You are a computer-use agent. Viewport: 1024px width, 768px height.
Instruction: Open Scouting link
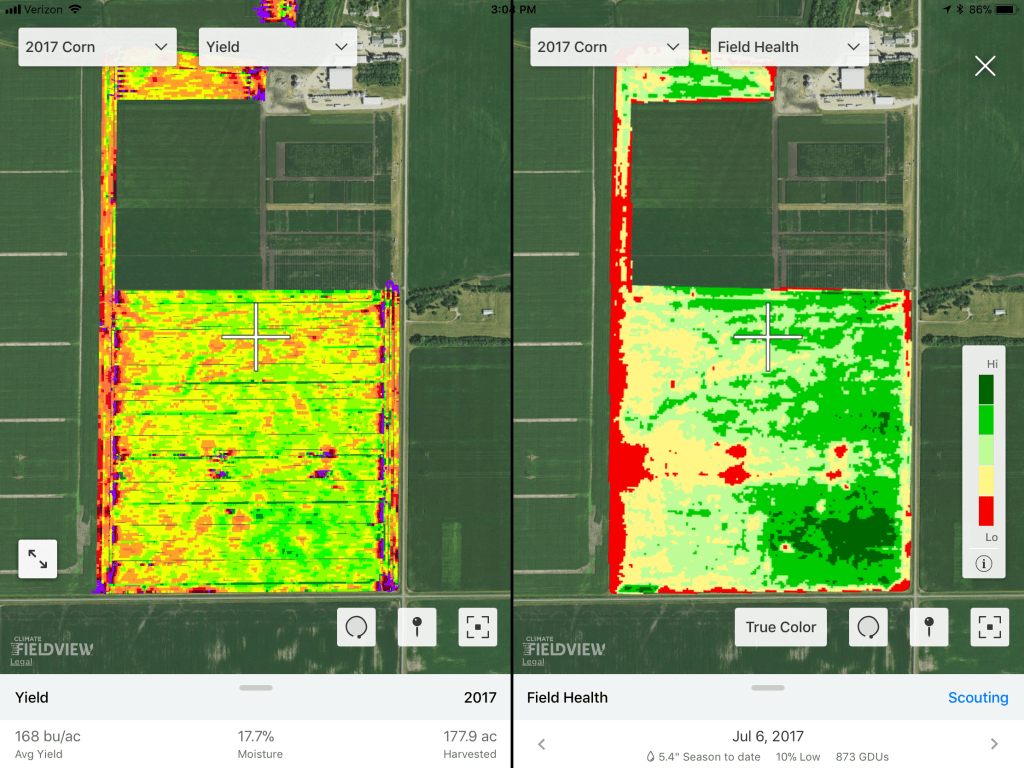tap(977, 698)
